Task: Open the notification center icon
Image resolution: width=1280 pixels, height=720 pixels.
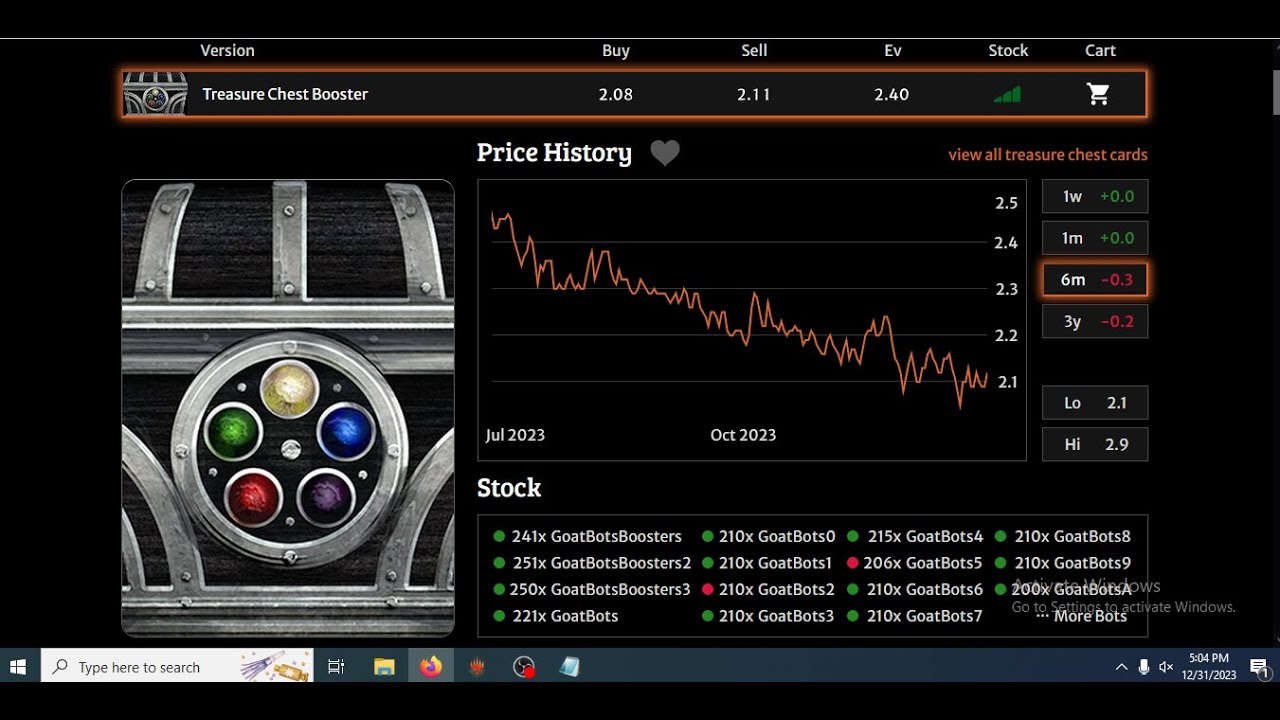Action: click(1260, 667)
